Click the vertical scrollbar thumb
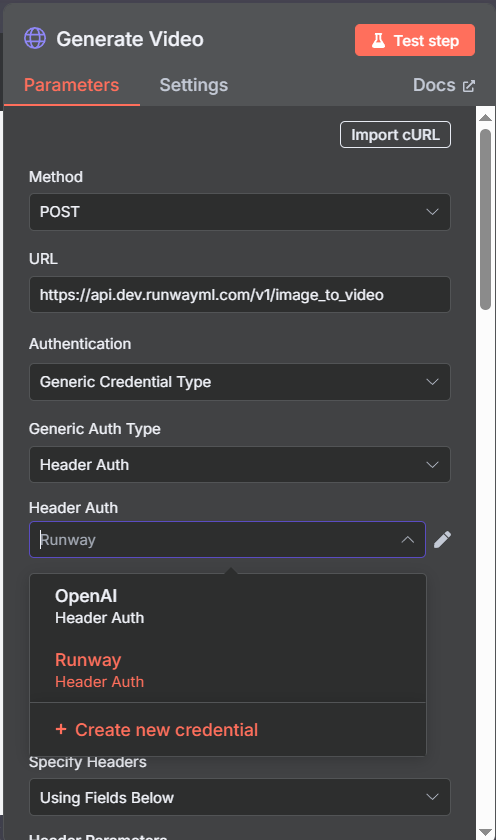The height and width of the screenshot is (840, 496). click(485, 219)
